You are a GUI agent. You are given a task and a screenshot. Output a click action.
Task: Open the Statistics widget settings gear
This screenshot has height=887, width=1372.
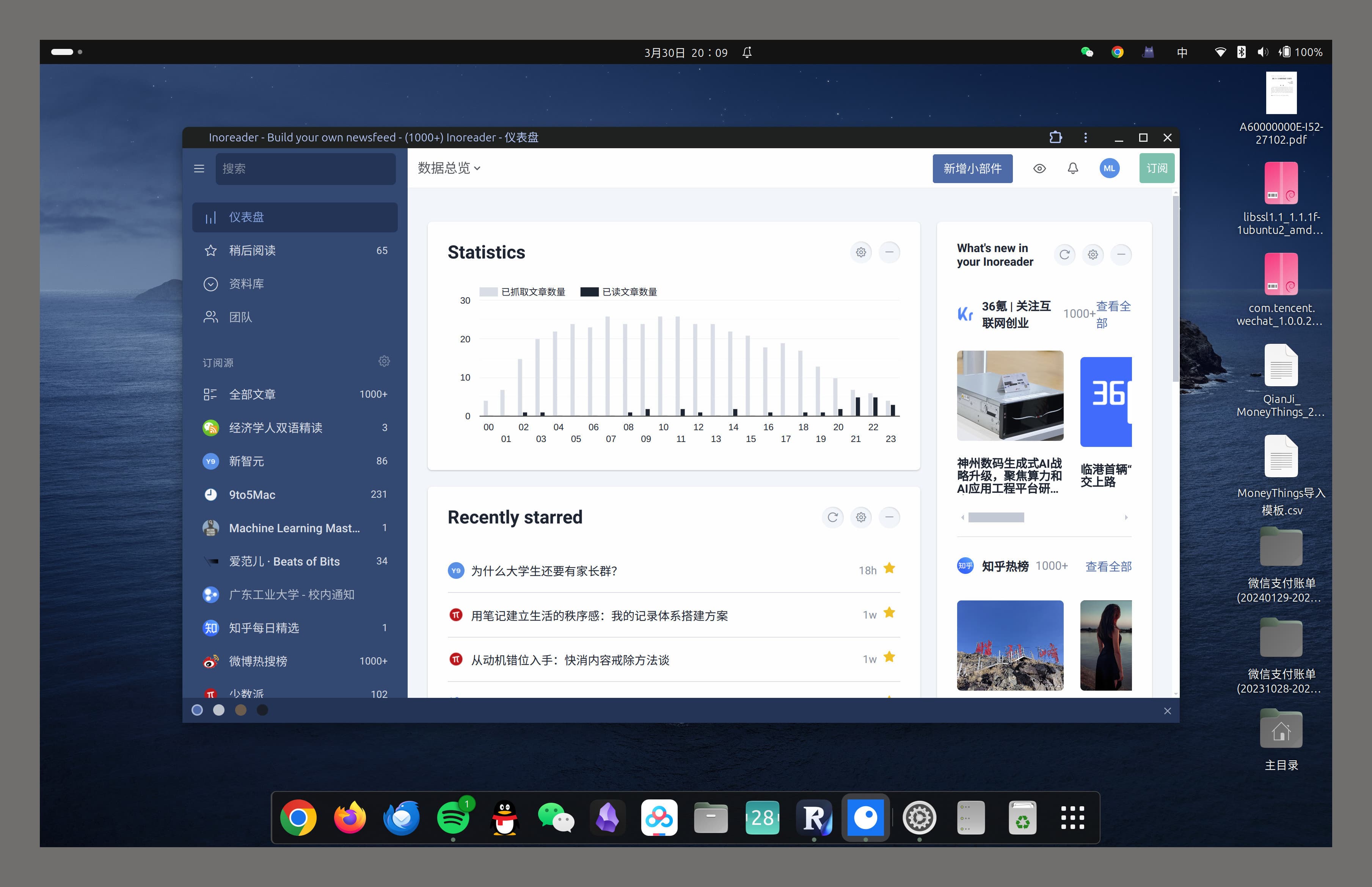[x=861, y=252]
